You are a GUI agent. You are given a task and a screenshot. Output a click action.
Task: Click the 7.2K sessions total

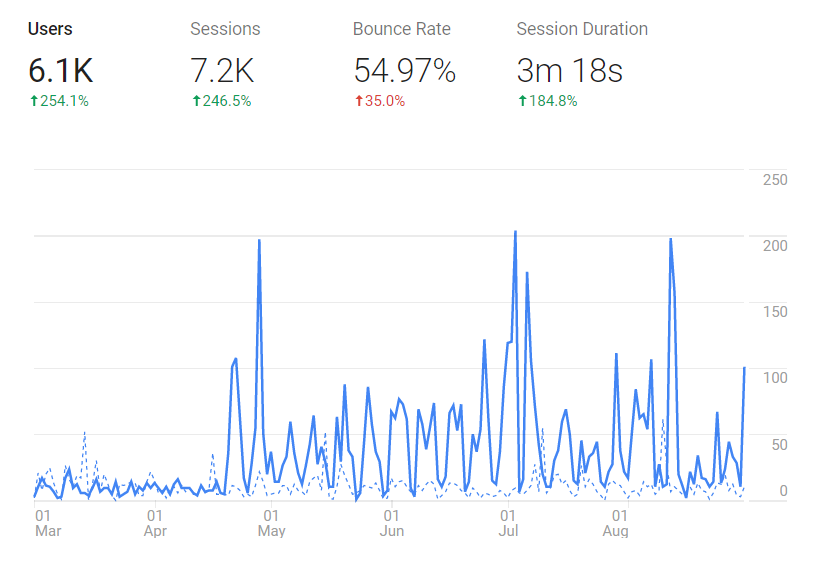click(222, 70)
